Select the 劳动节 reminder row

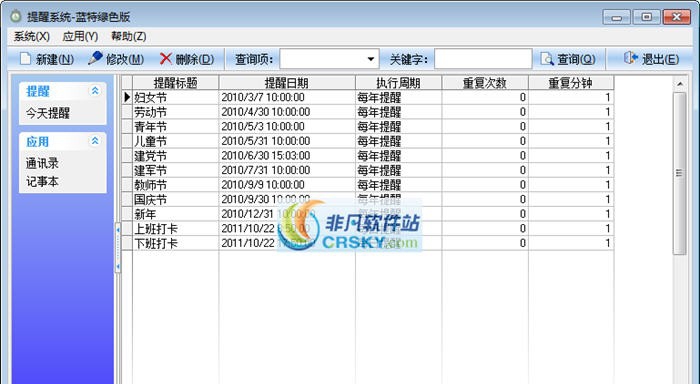click(368, 112)
